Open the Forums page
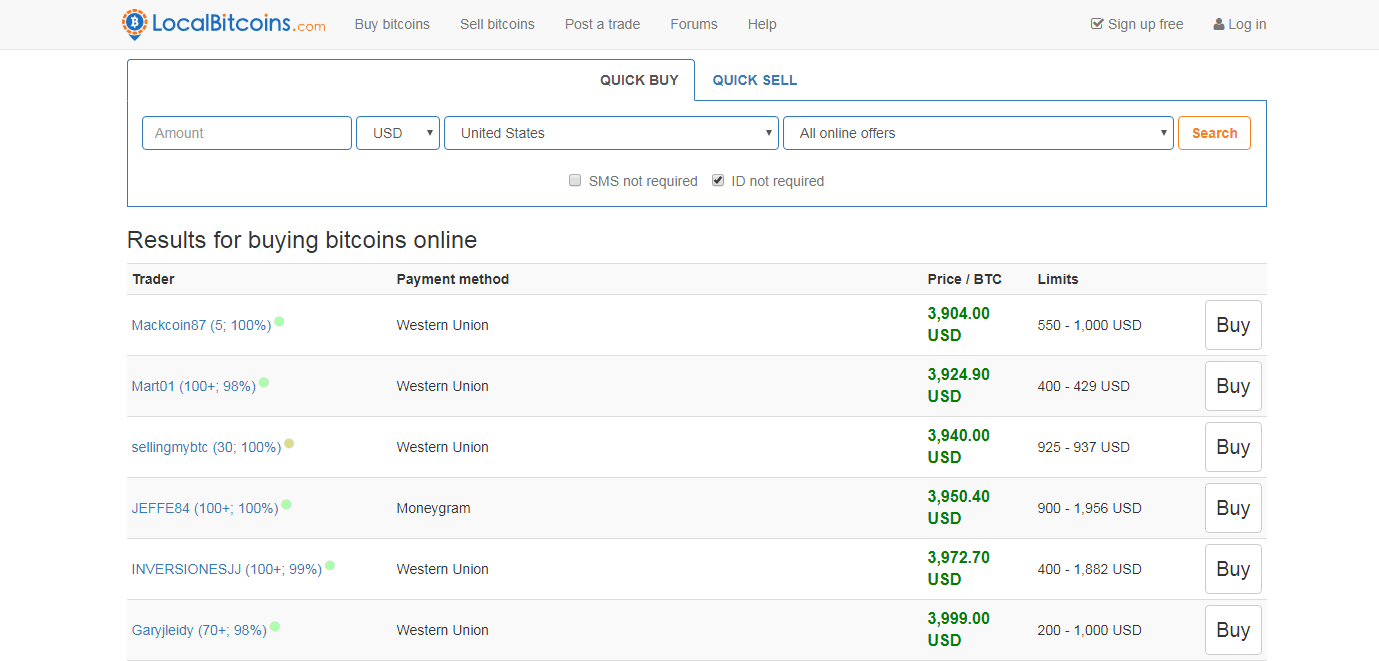1379x661 pixels. pyautogui.click(x=694, y=24)
